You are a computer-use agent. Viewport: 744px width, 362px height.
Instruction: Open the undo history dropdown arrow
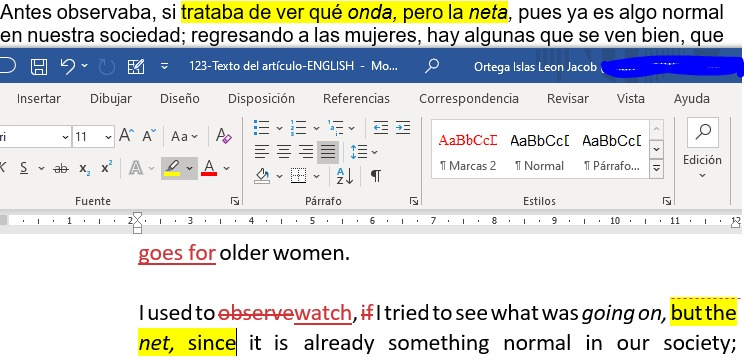pyautogui.click(x=85, y=65)
